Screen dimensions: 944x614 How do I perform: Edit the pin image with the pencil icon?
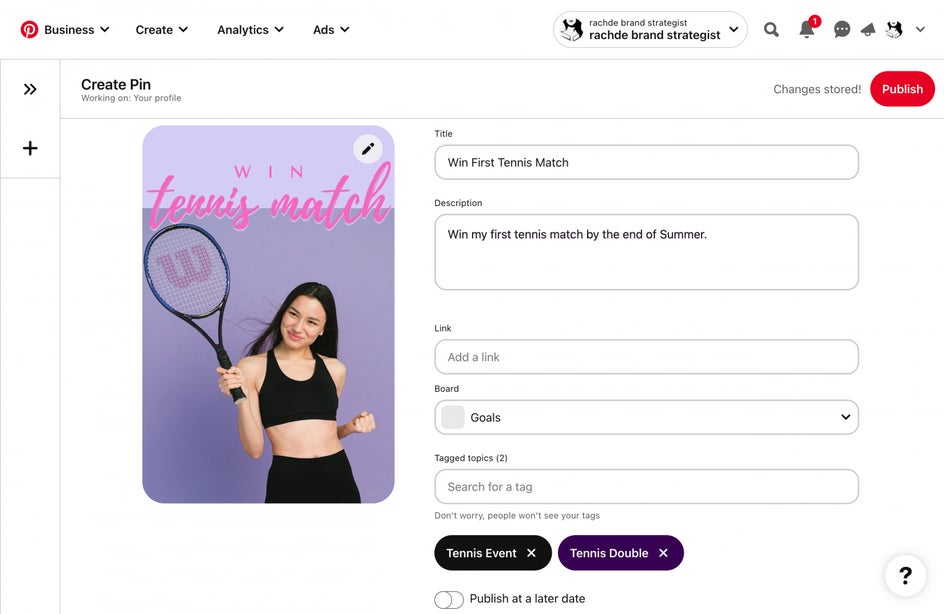[x=368, y=149]
